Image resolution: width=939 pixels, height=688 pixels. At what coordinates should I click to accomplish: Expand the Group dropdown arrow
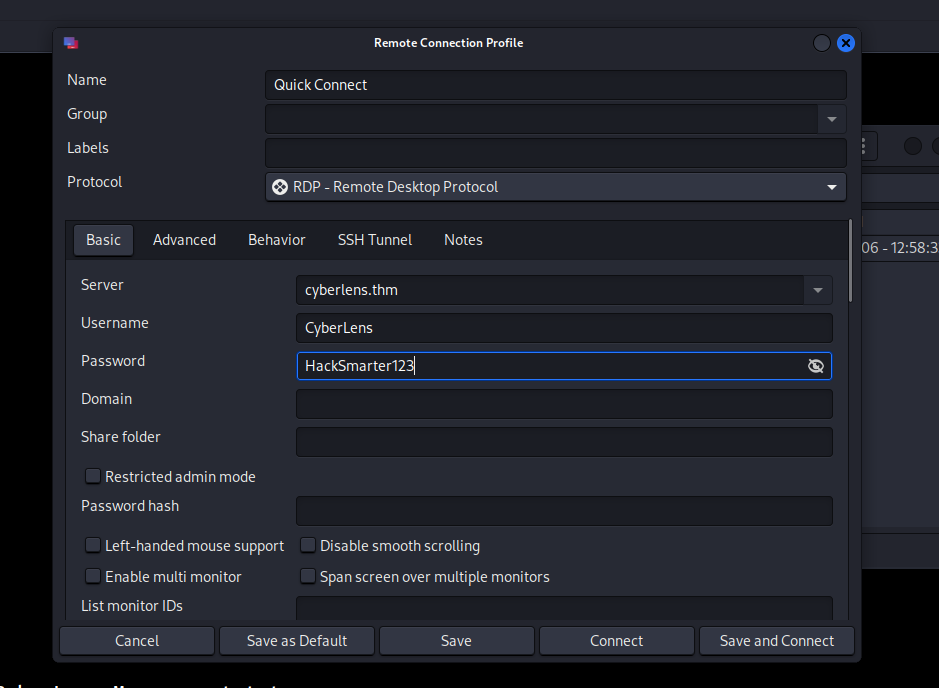[x=831, y=119]
